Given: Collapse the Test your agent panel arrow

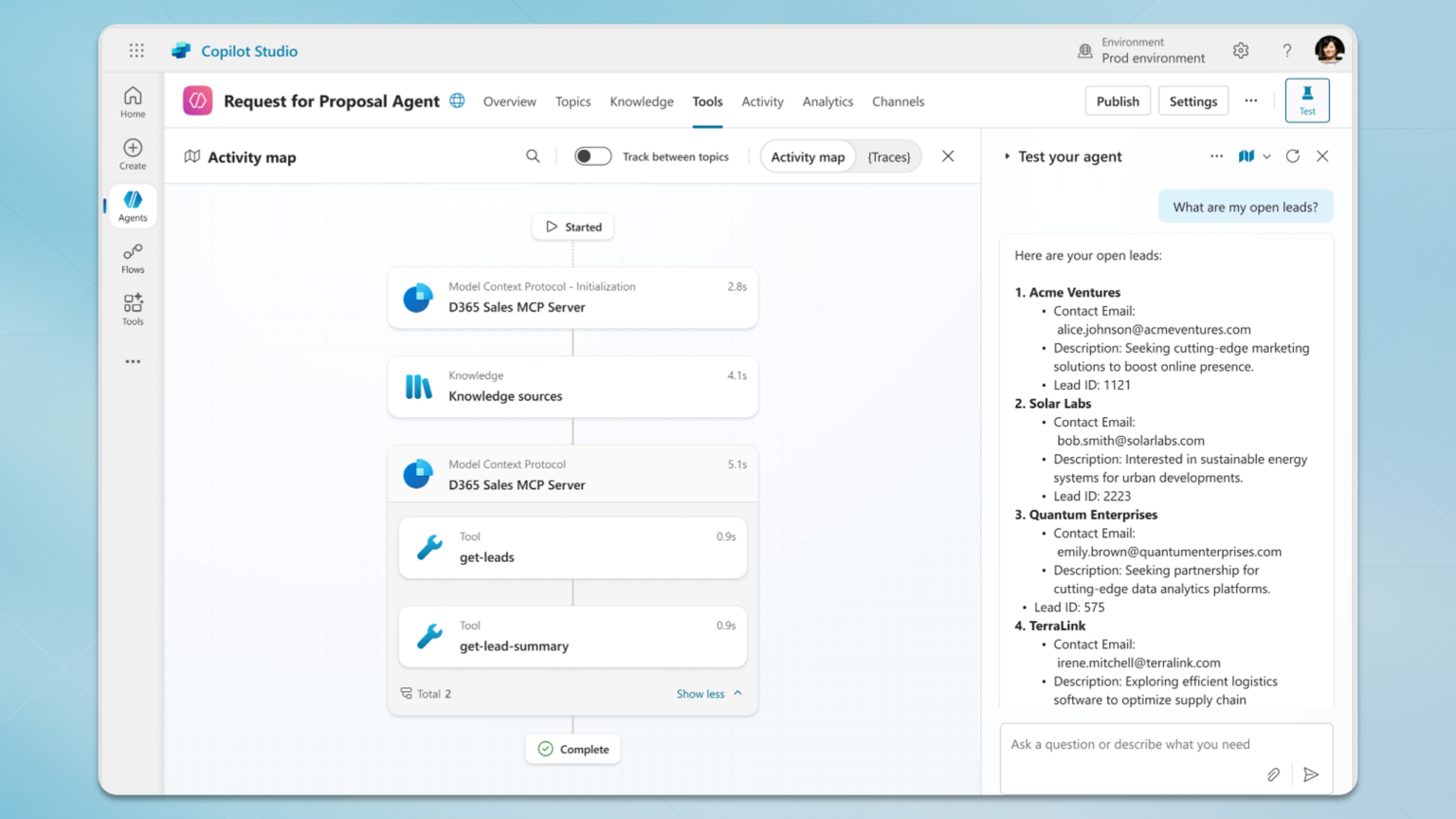Looking at the screenshot, I should pos(1007,156).
